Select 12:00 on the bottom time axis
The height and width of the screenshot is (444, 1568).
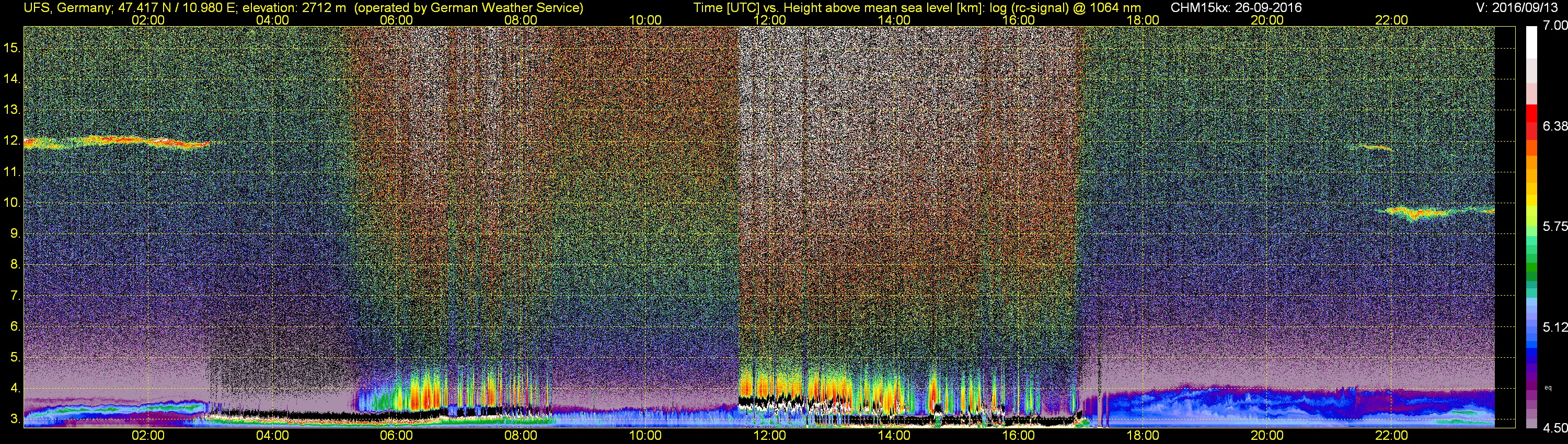pyautogui.click(x=769, y=436)
